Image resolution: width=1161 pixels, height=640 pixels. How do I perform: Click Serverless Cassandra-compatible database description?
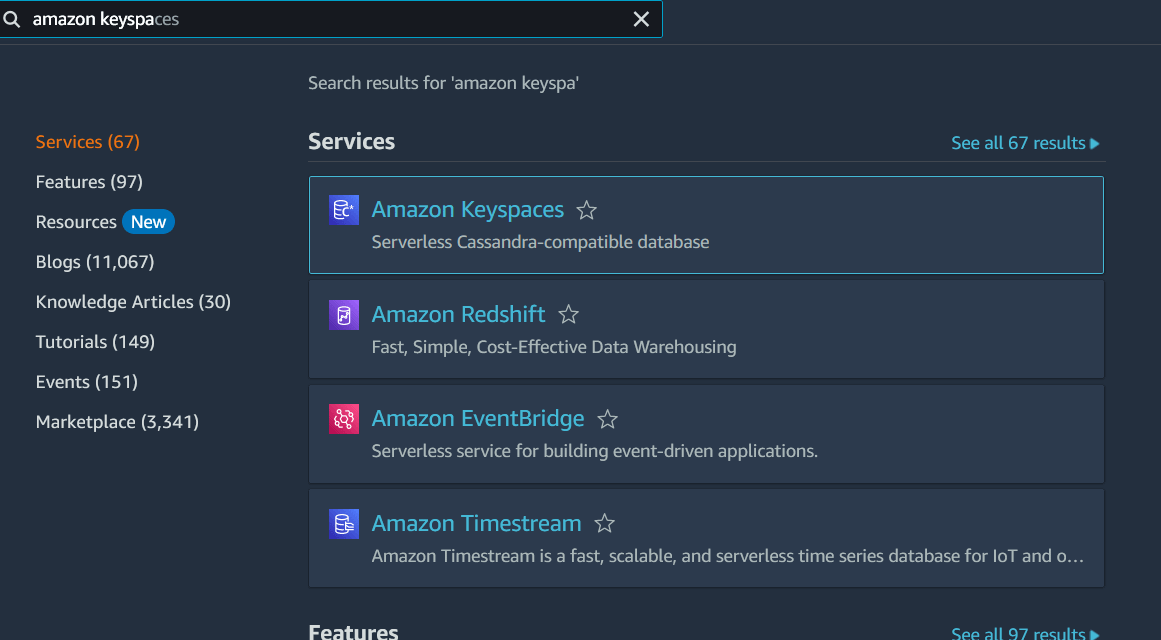541,242
